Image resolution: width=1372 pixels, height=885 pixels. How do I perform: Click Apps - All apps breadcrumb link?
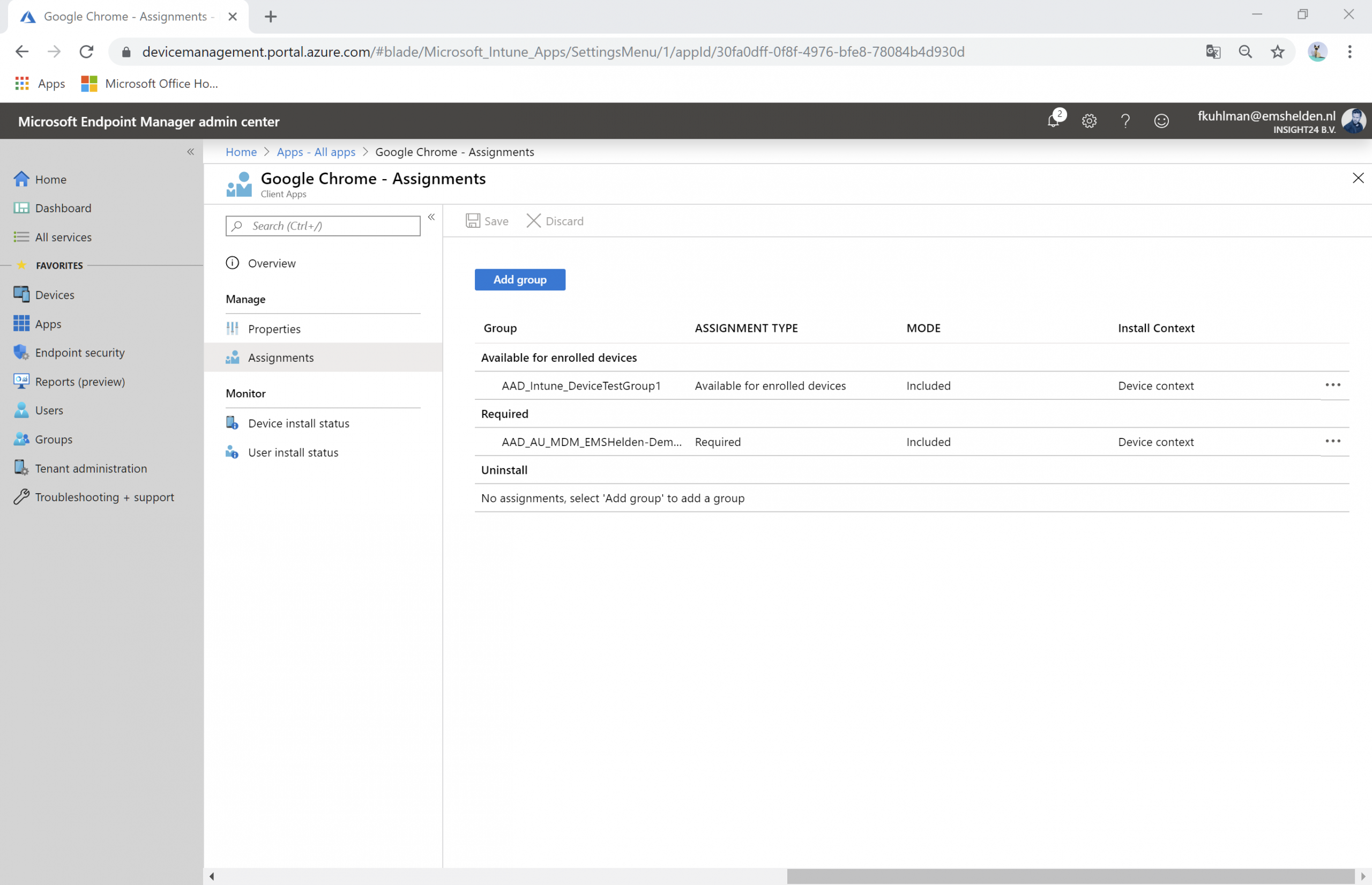(x=316, y=152)
